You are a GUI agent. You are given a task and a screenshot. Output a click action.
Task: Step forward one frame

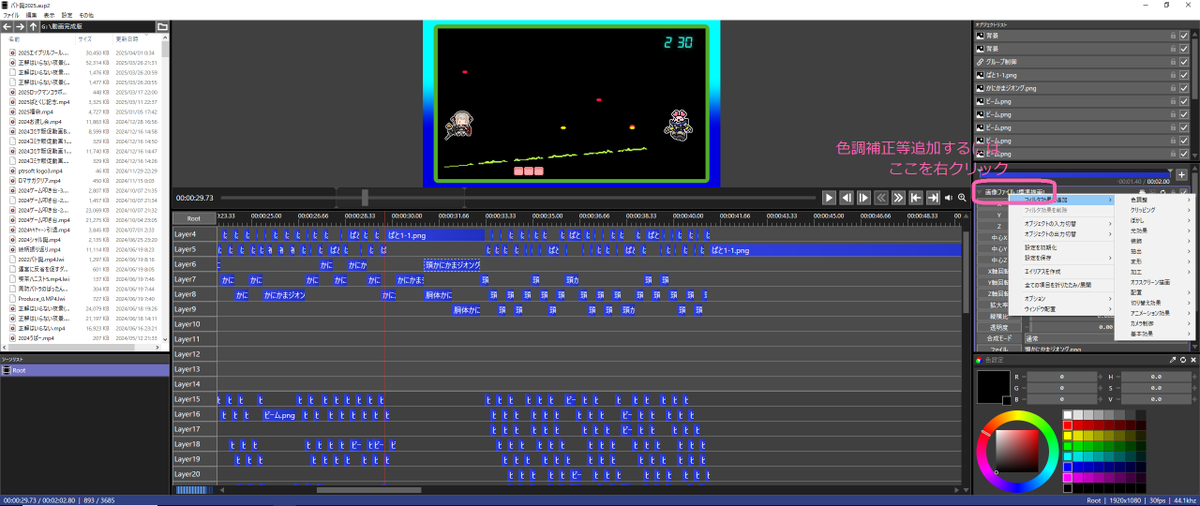863,198
